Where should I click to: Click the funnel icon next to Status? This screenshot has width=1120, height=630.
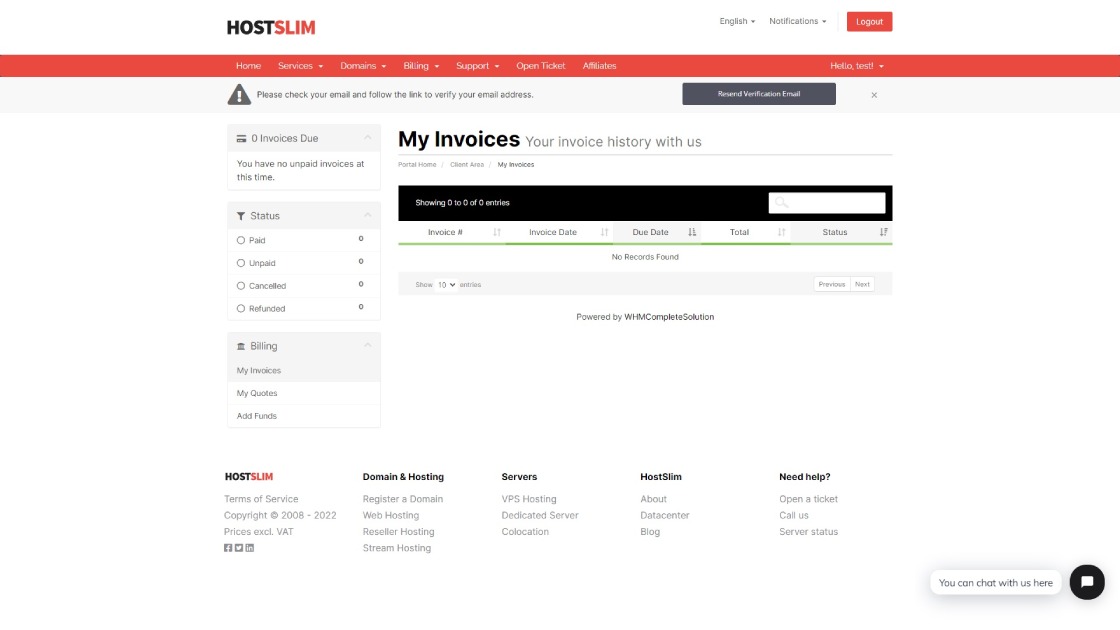(x=239, y=215)
